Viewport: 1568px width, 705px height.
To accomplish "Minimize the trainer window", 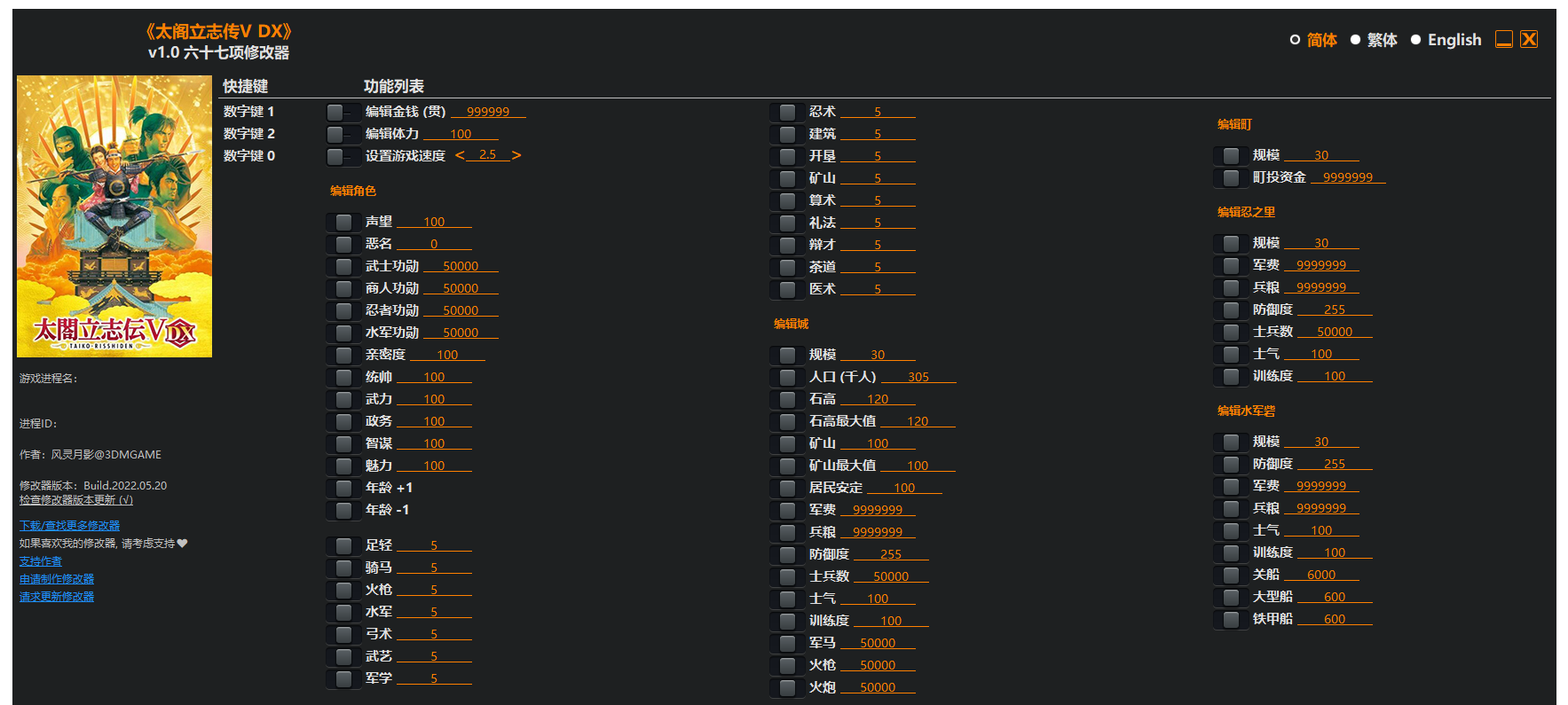I will tap(1504, 39).
